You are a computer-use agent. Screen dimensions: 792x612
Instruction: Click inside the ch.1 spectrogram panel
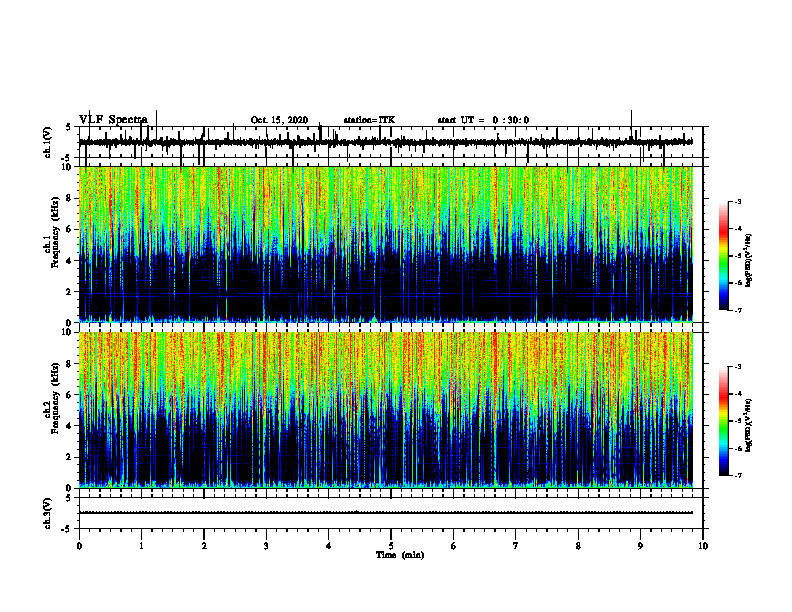(x=386, y=244)
